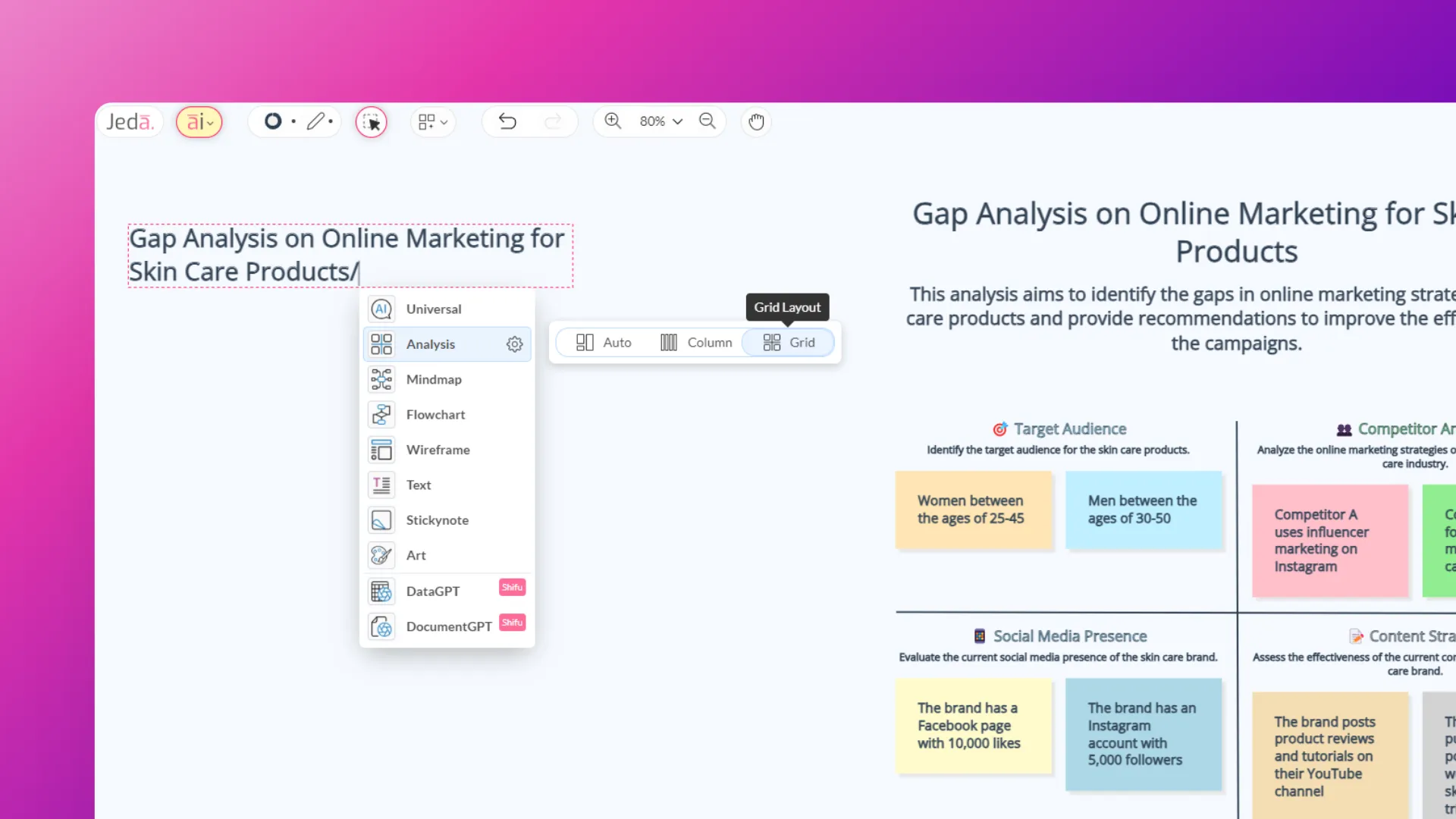Click the Jeda logo
This screenshot has width=1456, height=819.
point(130,121)
